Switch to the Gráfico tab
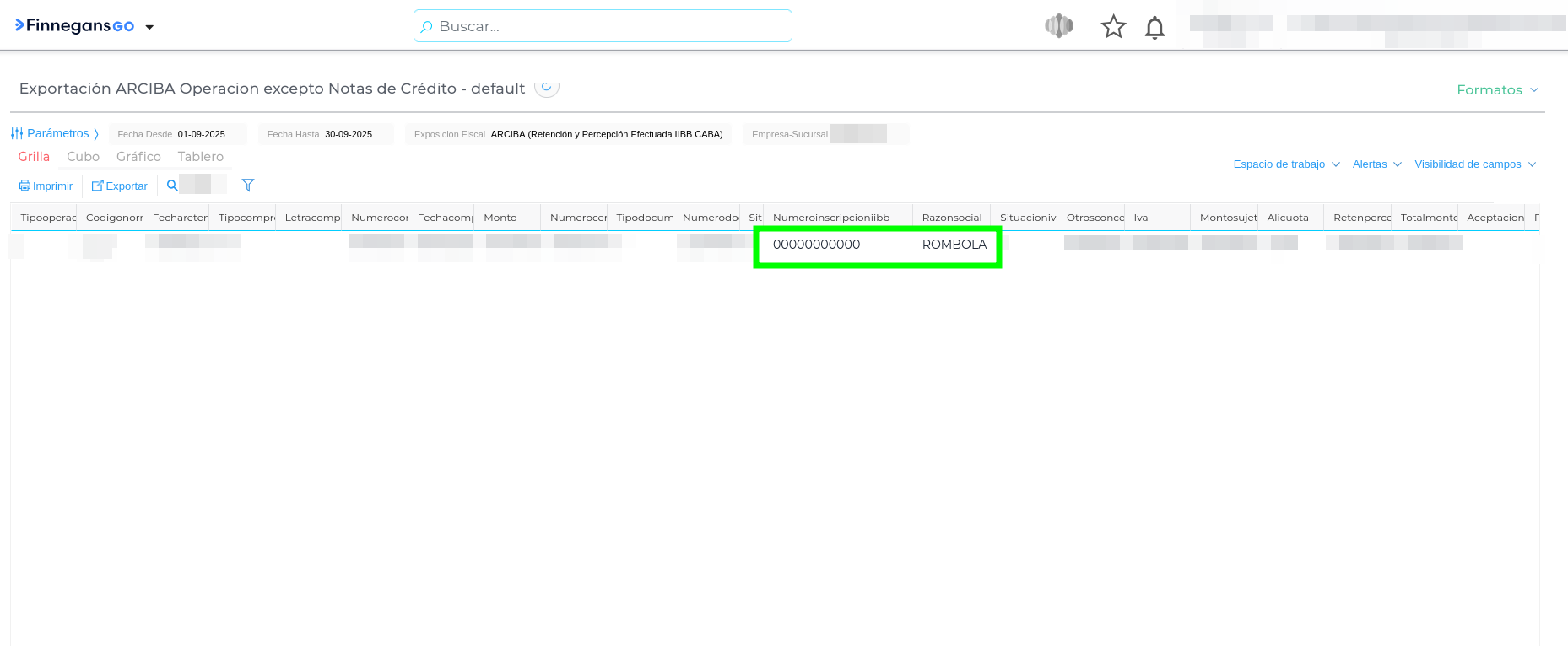Screen dimensions: 1568x646 click(138, 157)
